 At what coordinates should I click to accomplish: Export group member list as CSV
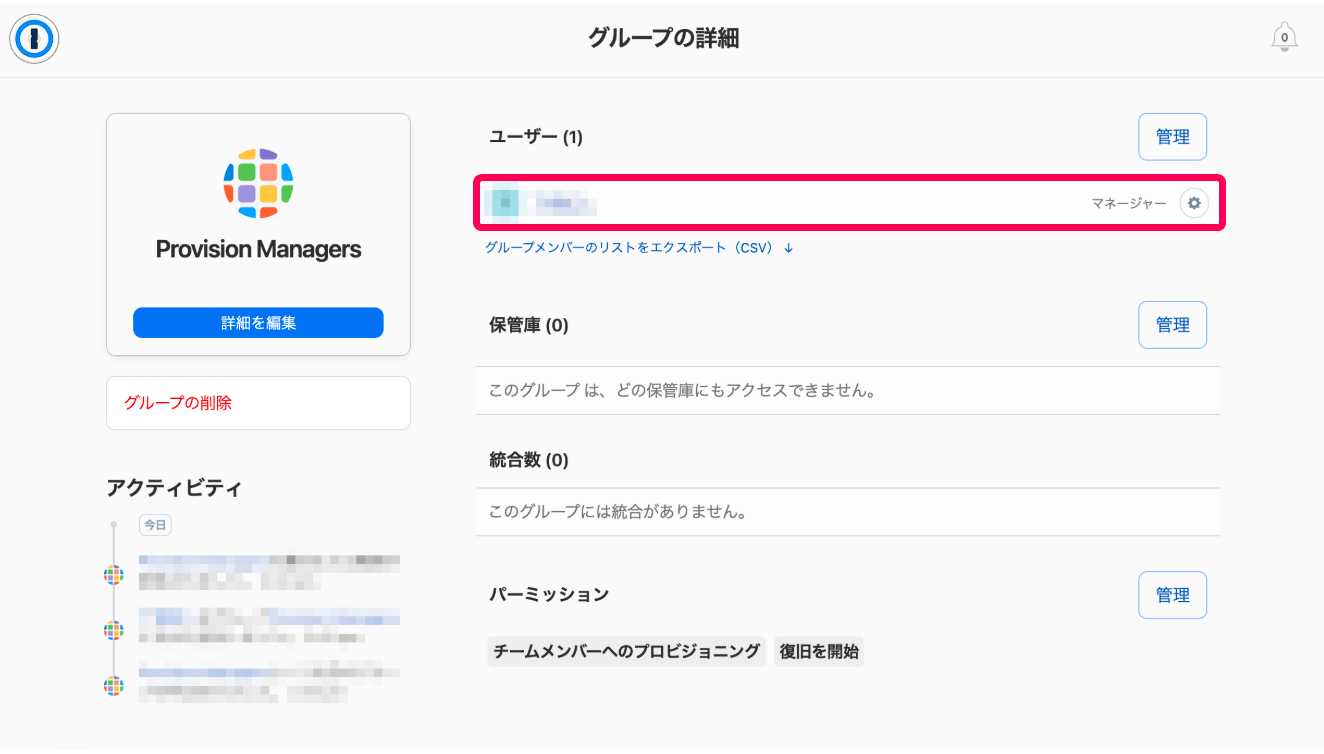point(639,248)
